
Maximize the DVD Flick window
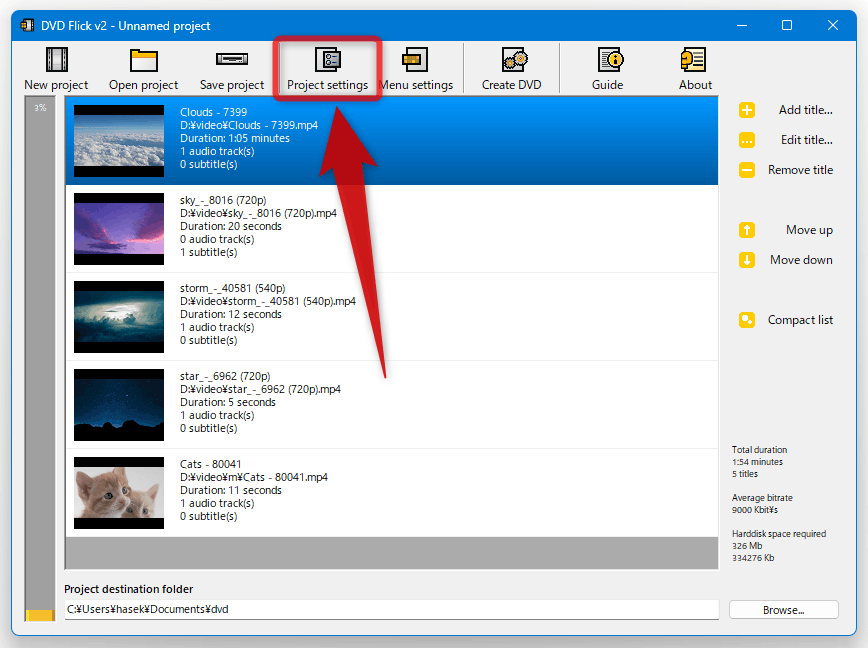[x=787, y=25]
